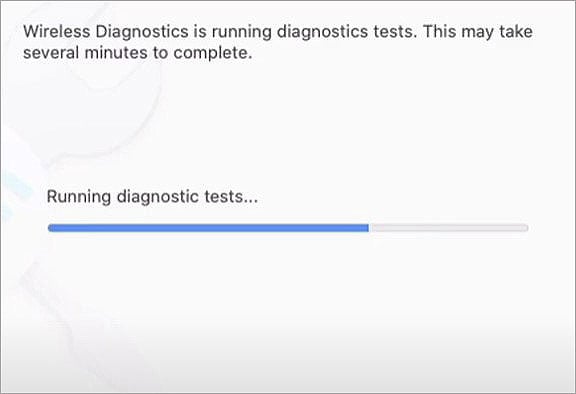Select the 'Running diagnostic tests...' status label
The height and width of the screenshot is (394, 576).
(x=152, y=197)
